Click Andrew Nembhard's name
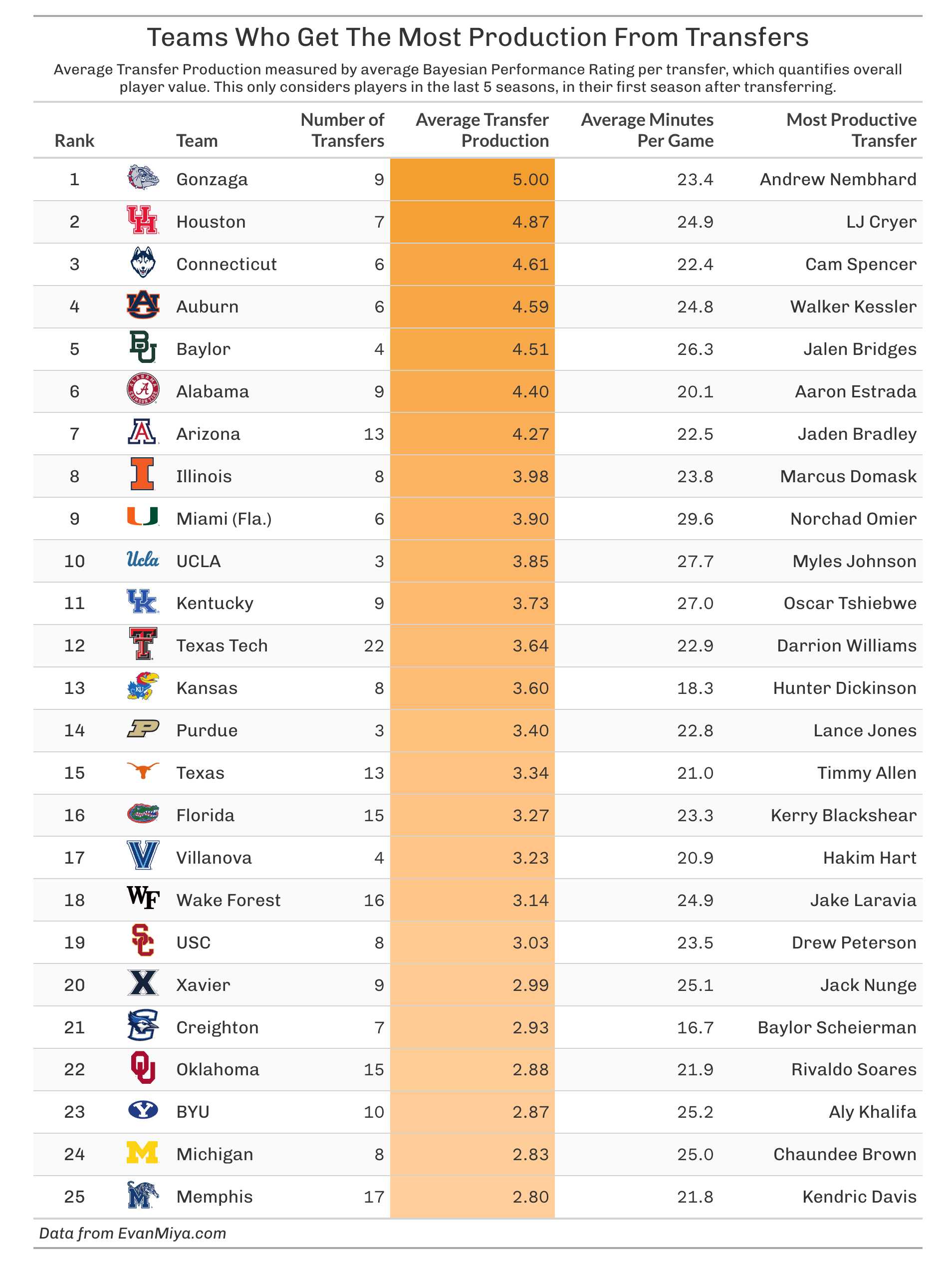 point(837,179)
